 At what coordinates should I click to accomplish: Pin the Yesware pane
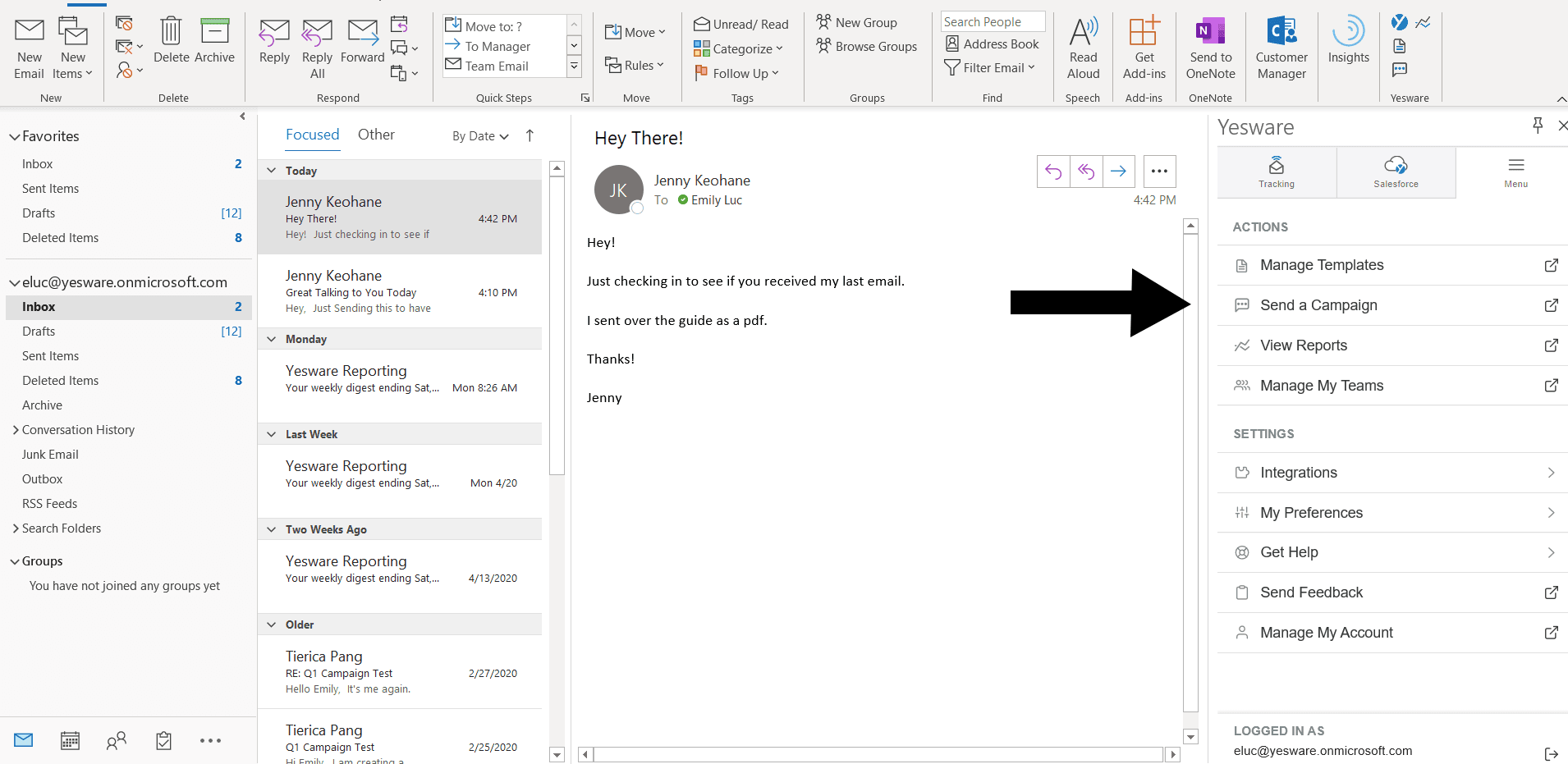(1538, 125)
